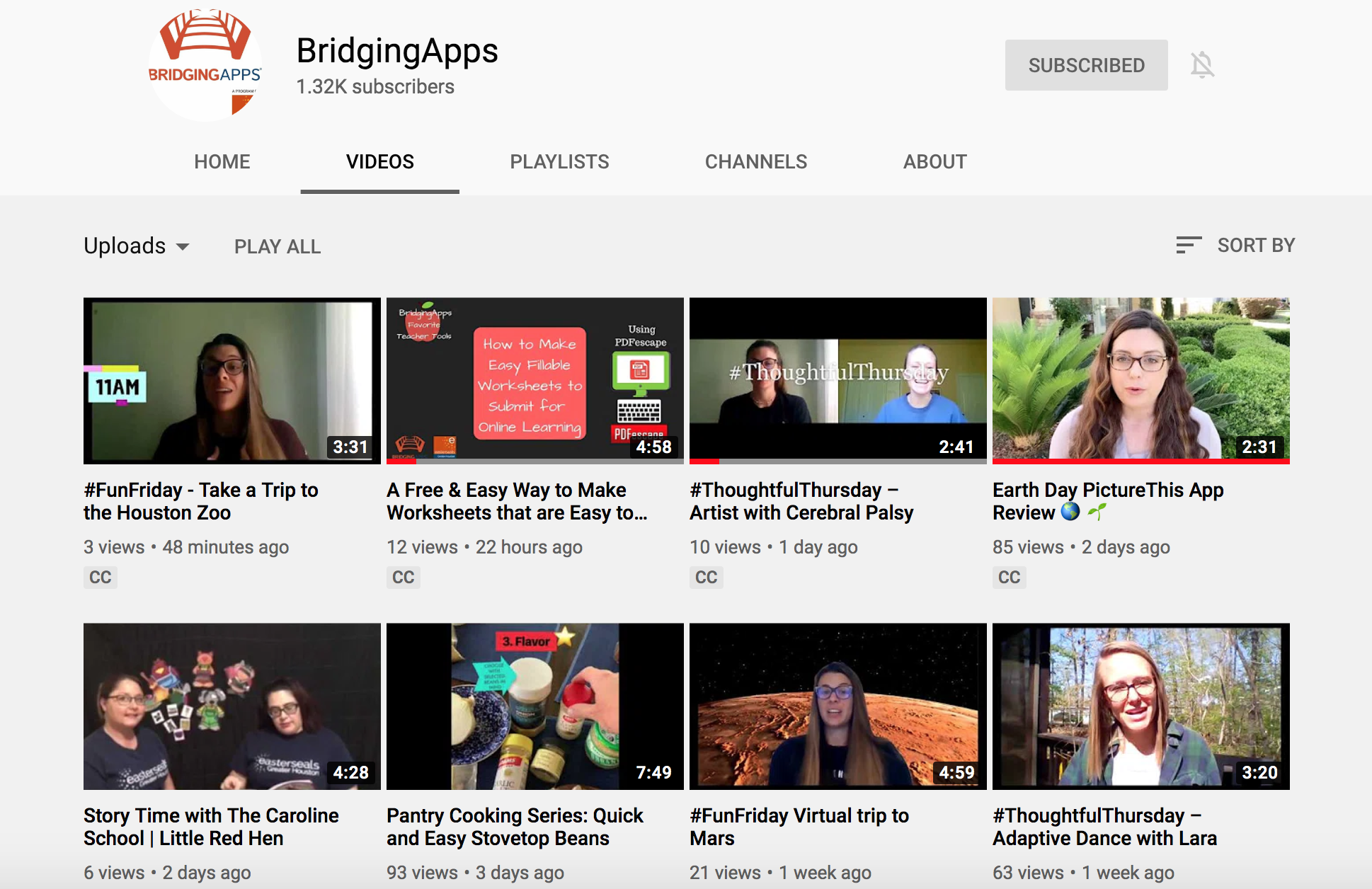Open the Earth Day PictureThis thumbnail

click(1141, 381)
